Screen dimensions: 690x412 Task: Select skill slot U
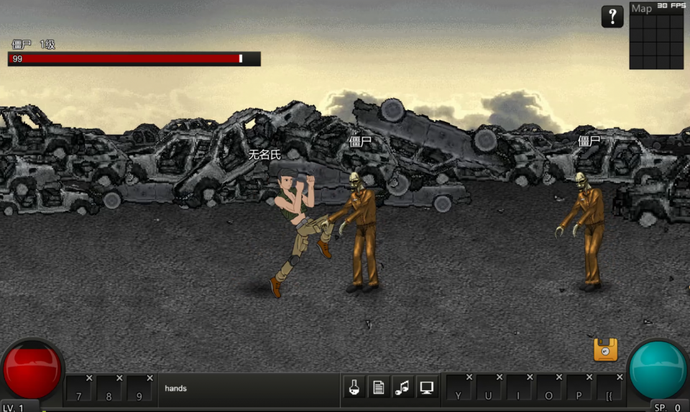click(x=489, y=389)
